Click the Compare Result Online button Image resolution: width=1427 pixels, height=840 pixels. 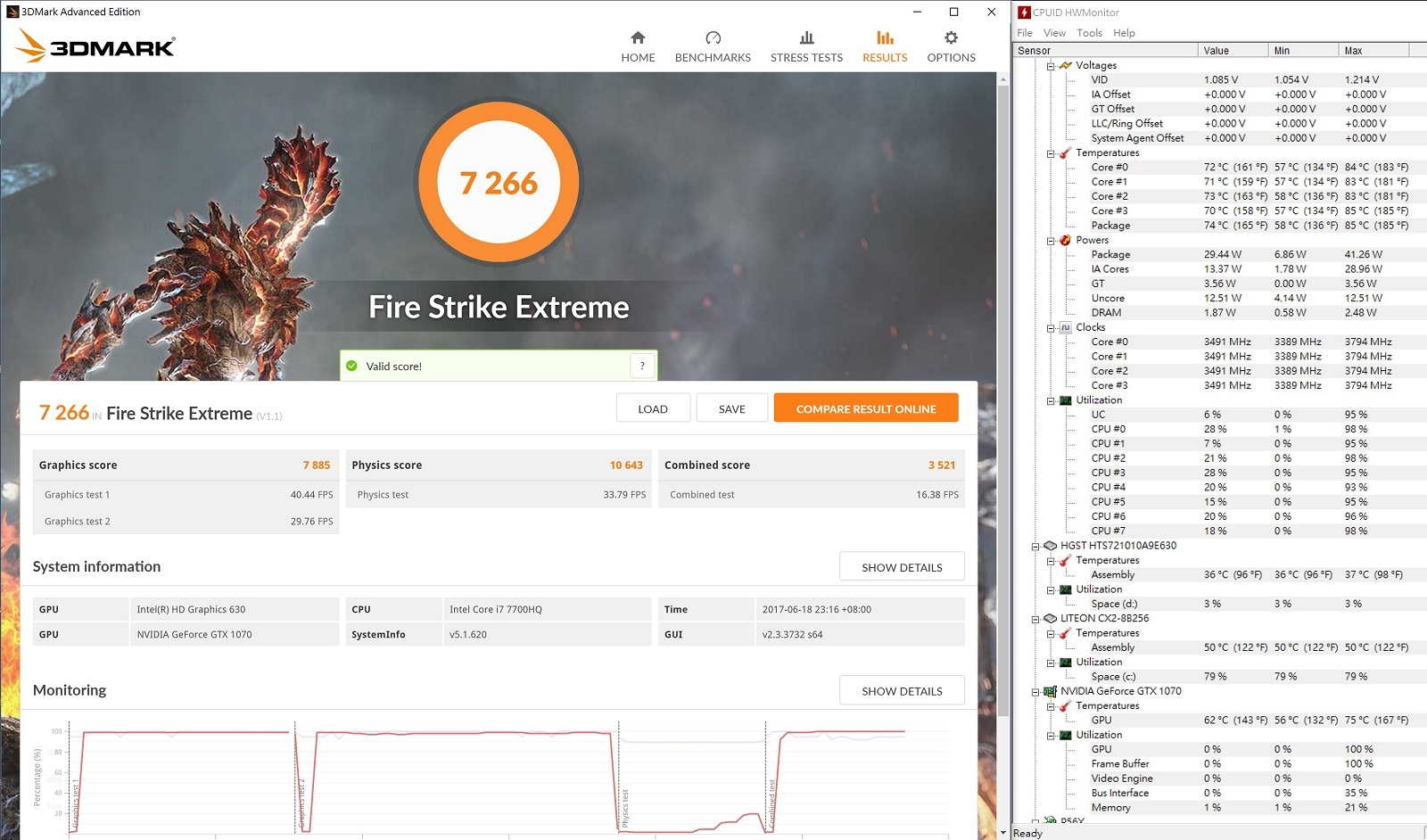(x=866, y=408)
